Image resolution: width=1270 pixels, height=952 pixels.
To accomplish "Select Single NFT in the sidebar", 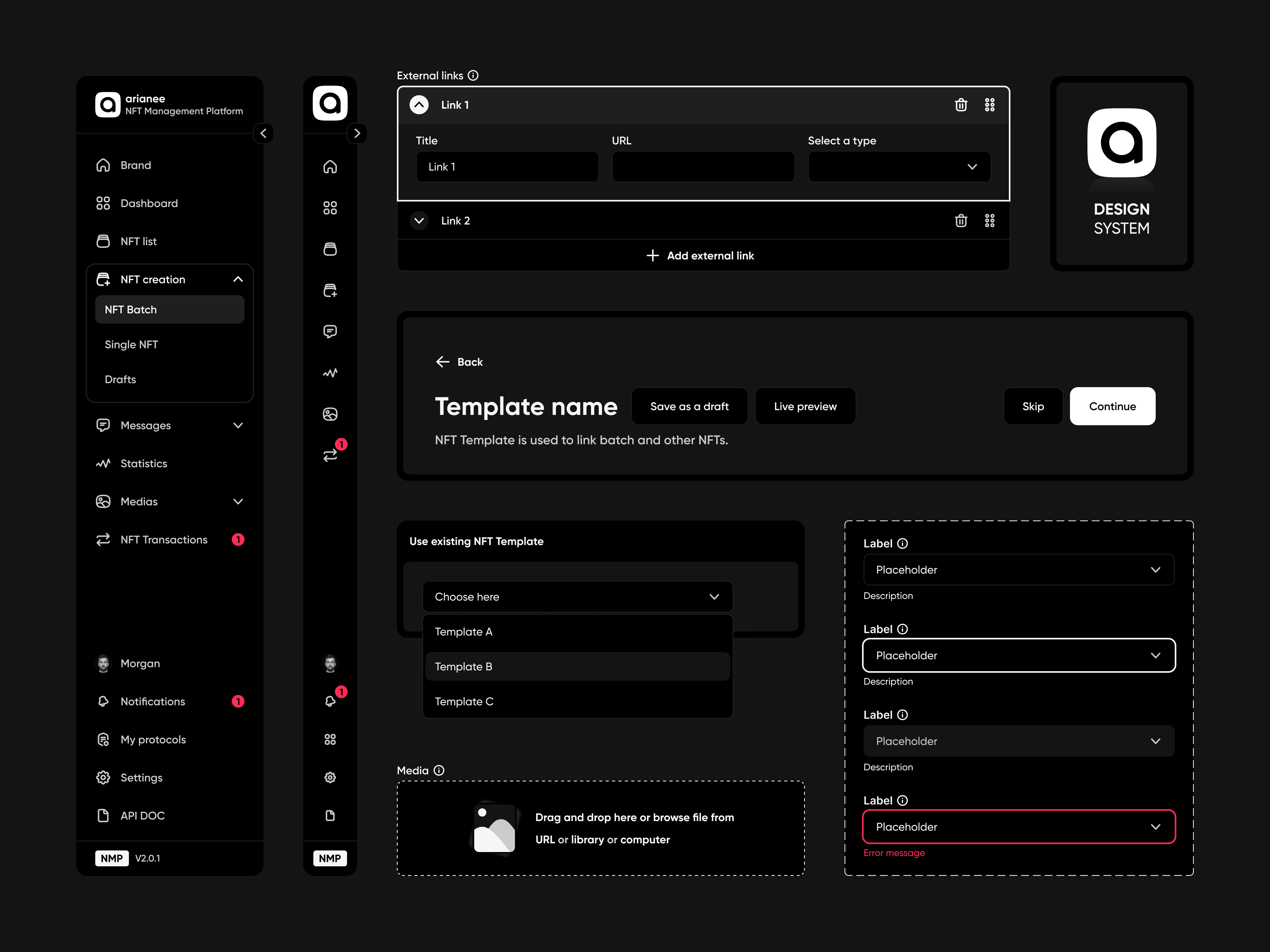I will pyautogui.click(x=131, y=344).
